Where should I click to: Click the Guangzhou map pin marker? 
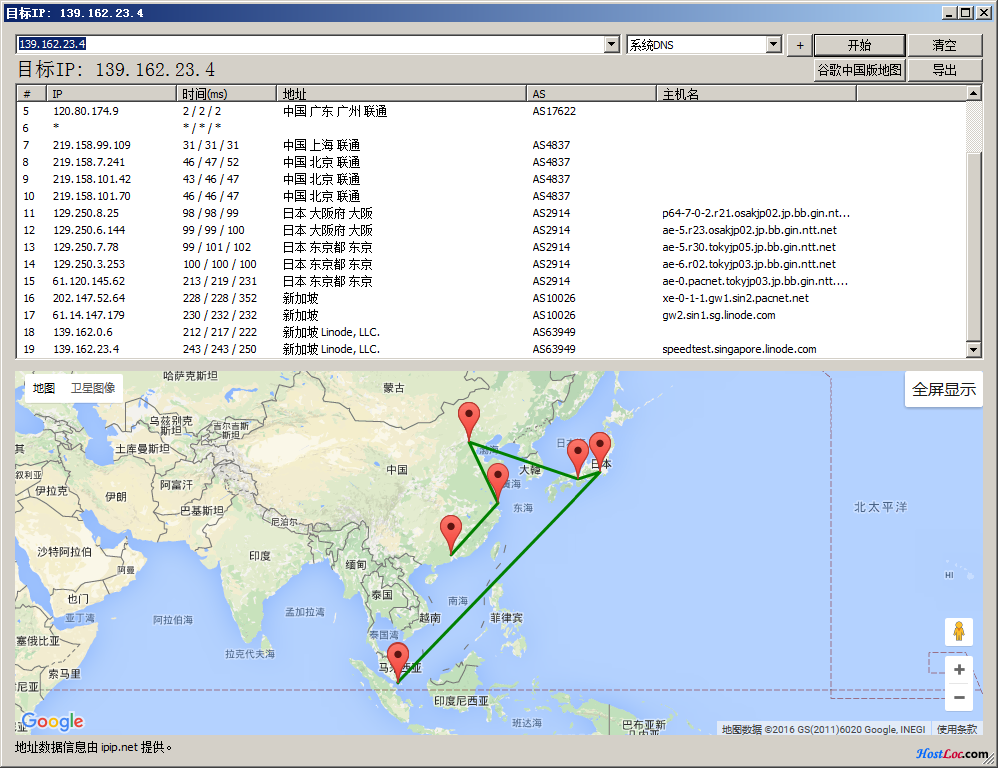(451, 534)
